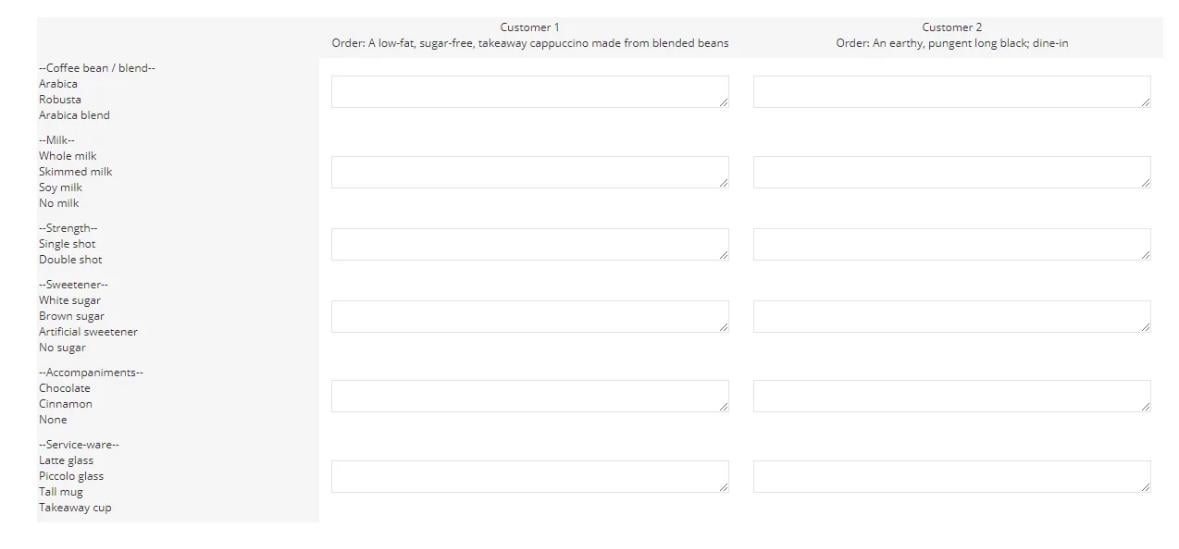This screenshot has width=1179, height=549.
Task: Click resize corner of Customer 2 Service-ware field
Action: [1145, 488]
